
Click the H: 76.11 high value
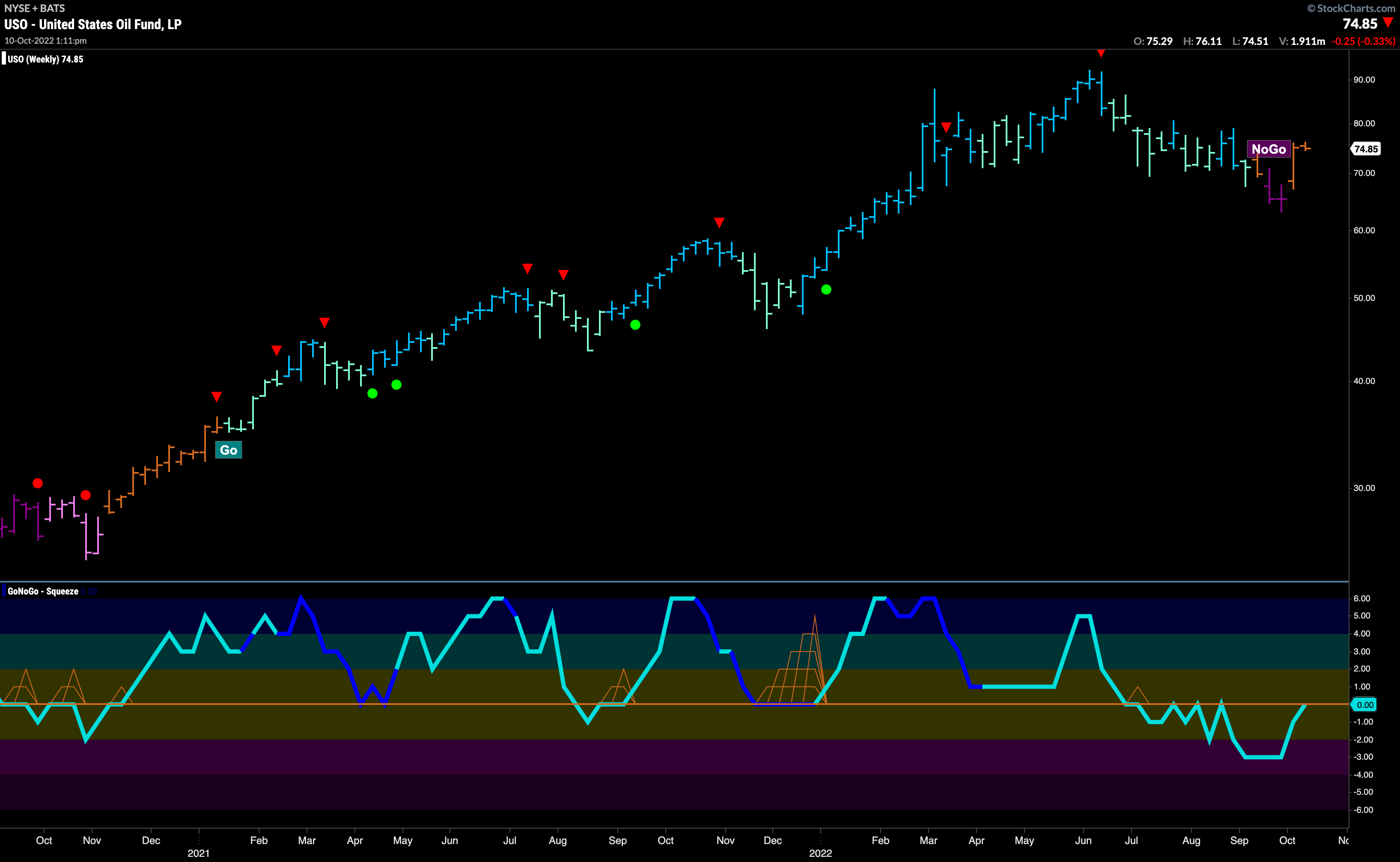click(x=1202, y=41)
